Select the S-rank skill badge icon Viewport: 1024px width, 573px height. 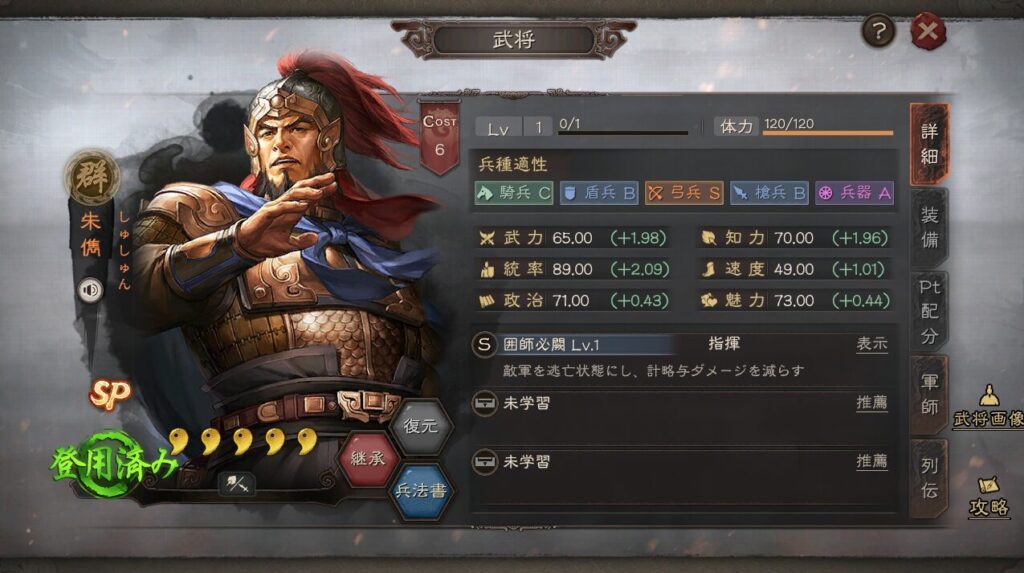[x=484, y=344]
